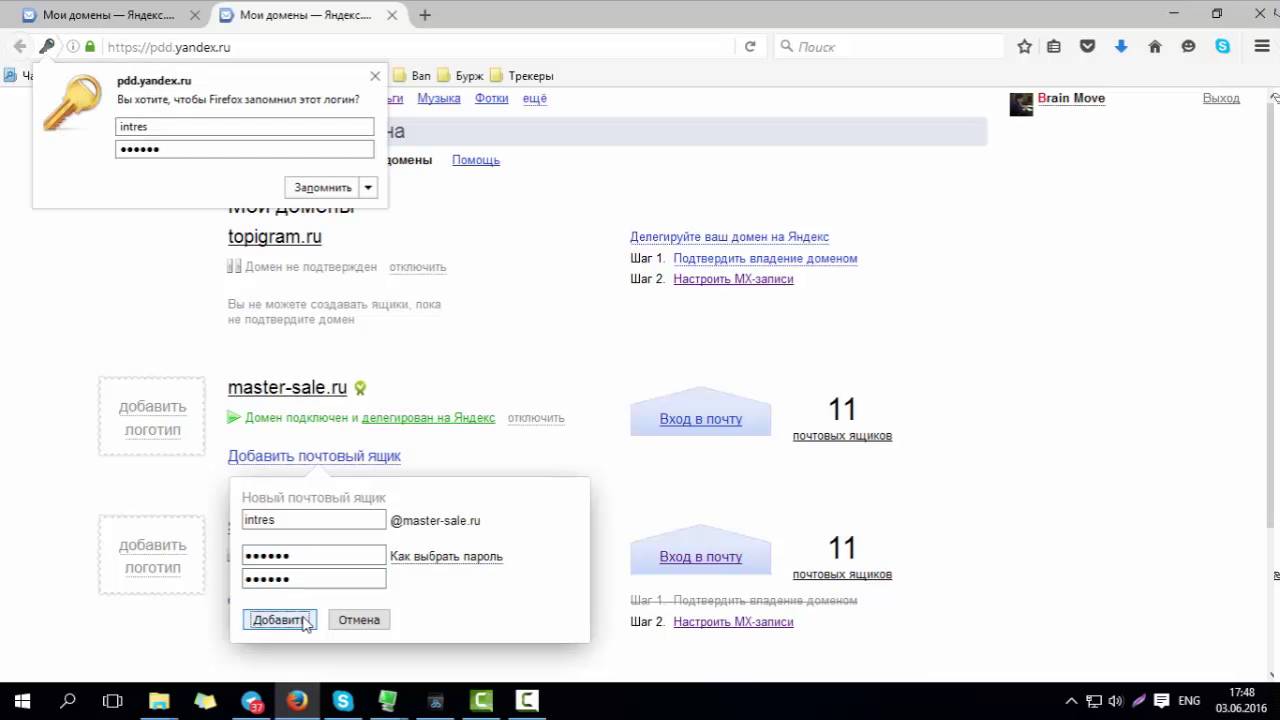
Task: Click the volume speaker tray icon
Action: click(1115, 701)
